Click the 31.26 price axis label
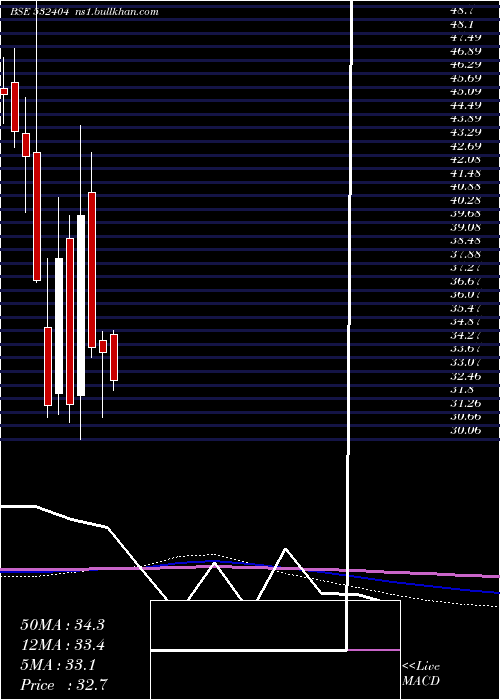Image resolution: width=500 pixels, height=700 pixels. [x=466, y=403]
